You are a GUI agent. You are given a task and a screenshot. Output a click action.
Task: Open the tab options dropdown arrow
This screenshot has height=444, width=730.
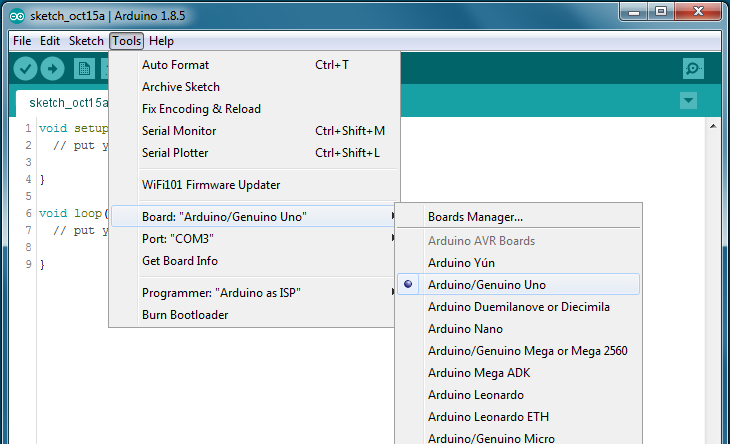688,100
